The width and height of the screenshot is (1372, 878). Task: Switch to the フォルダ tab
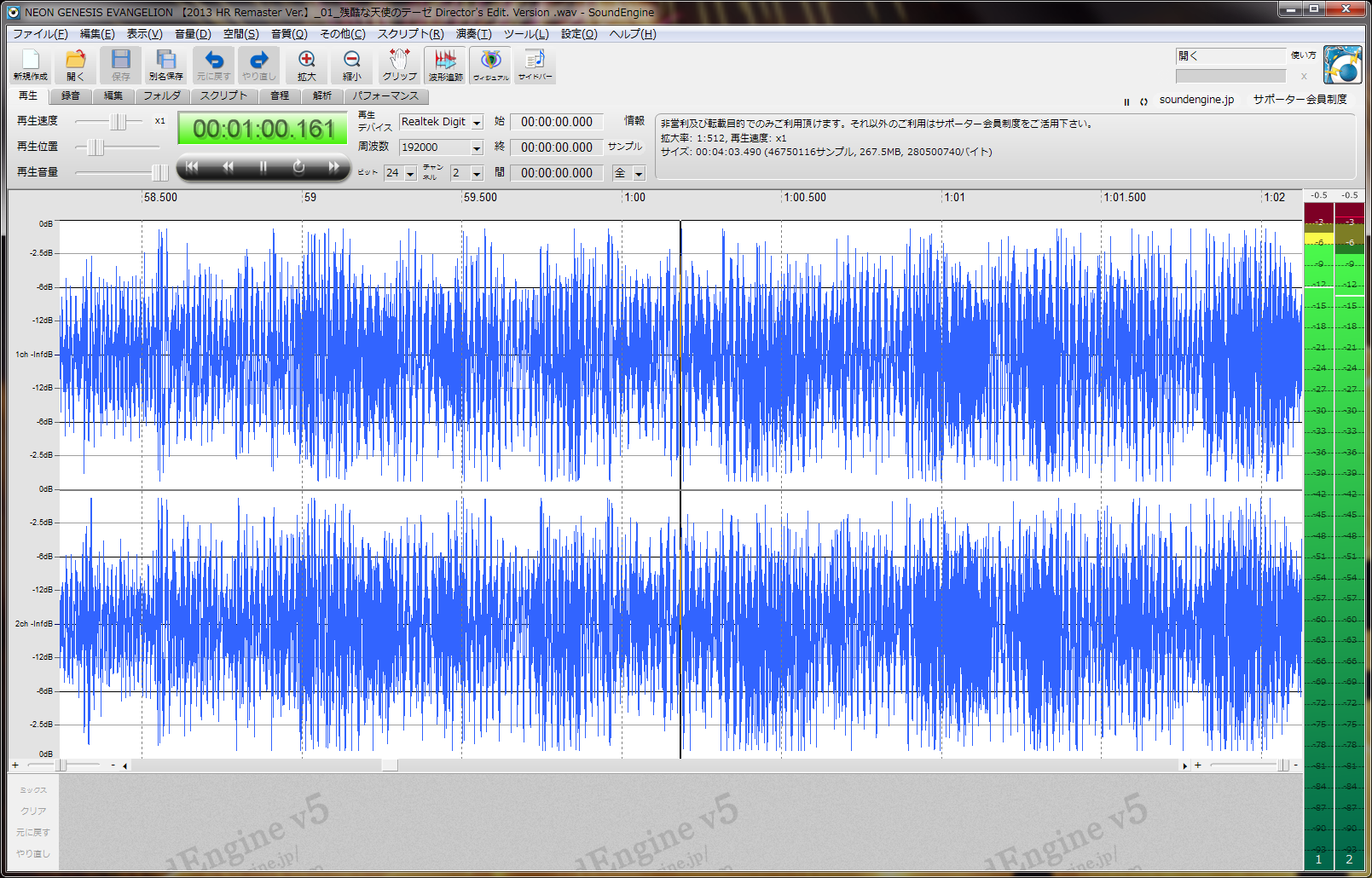tap(162, 95)
